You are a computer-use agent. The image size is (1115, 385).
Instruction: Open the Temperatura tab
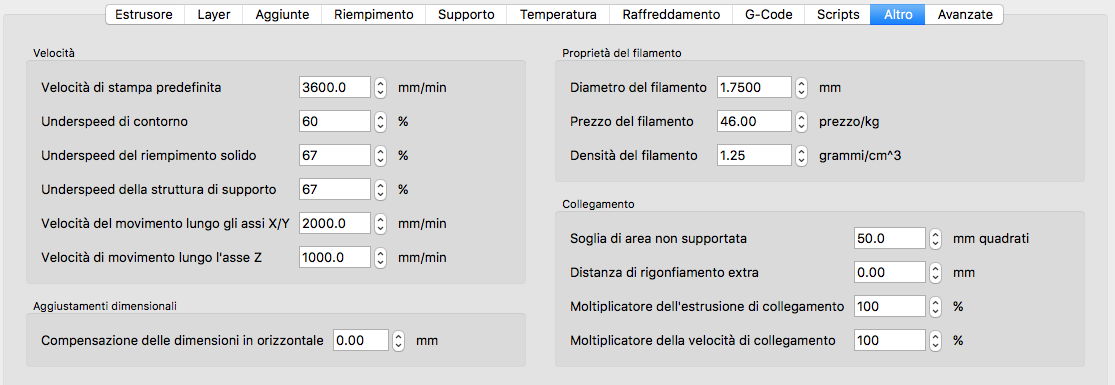(x=559, y=14)
